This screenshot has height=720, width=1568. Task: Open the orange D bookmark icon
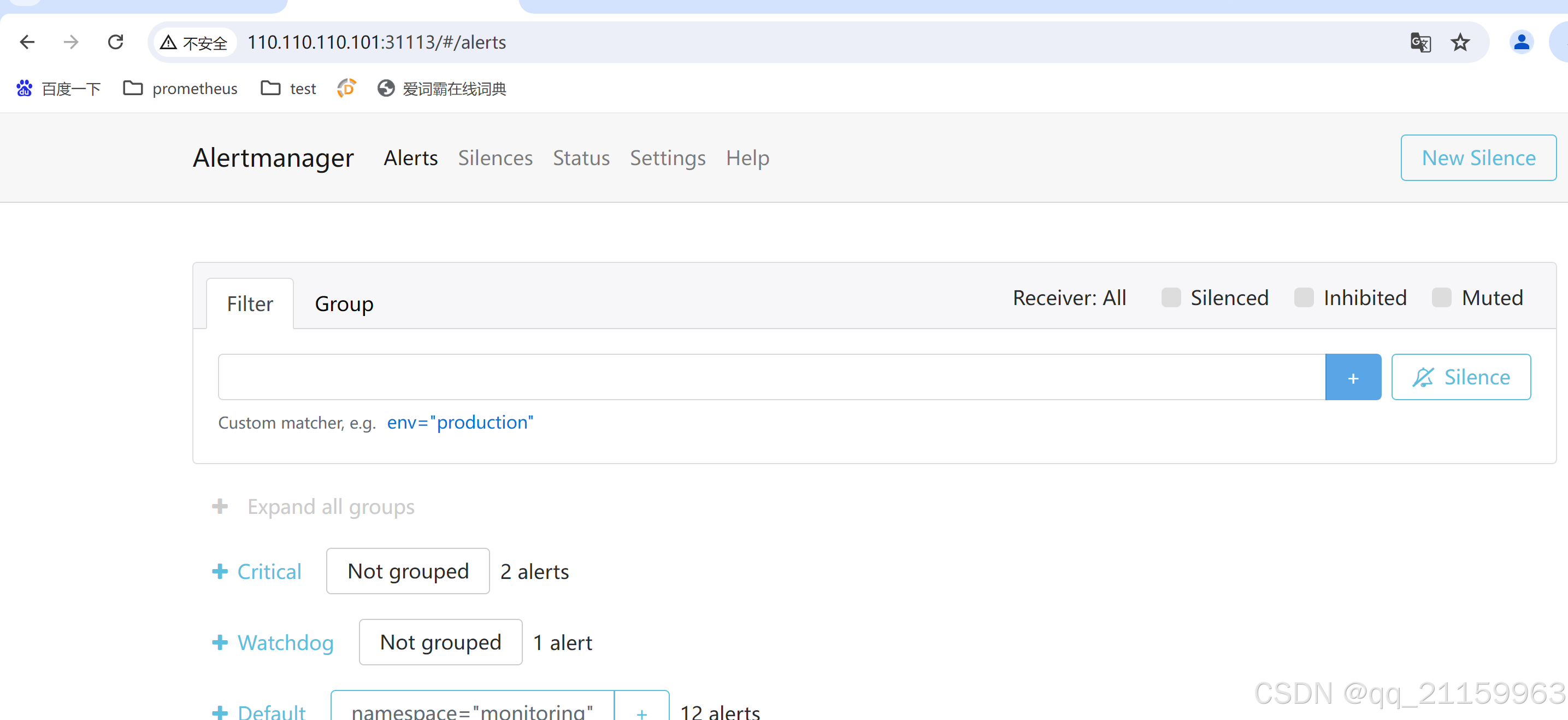[346, 89]
